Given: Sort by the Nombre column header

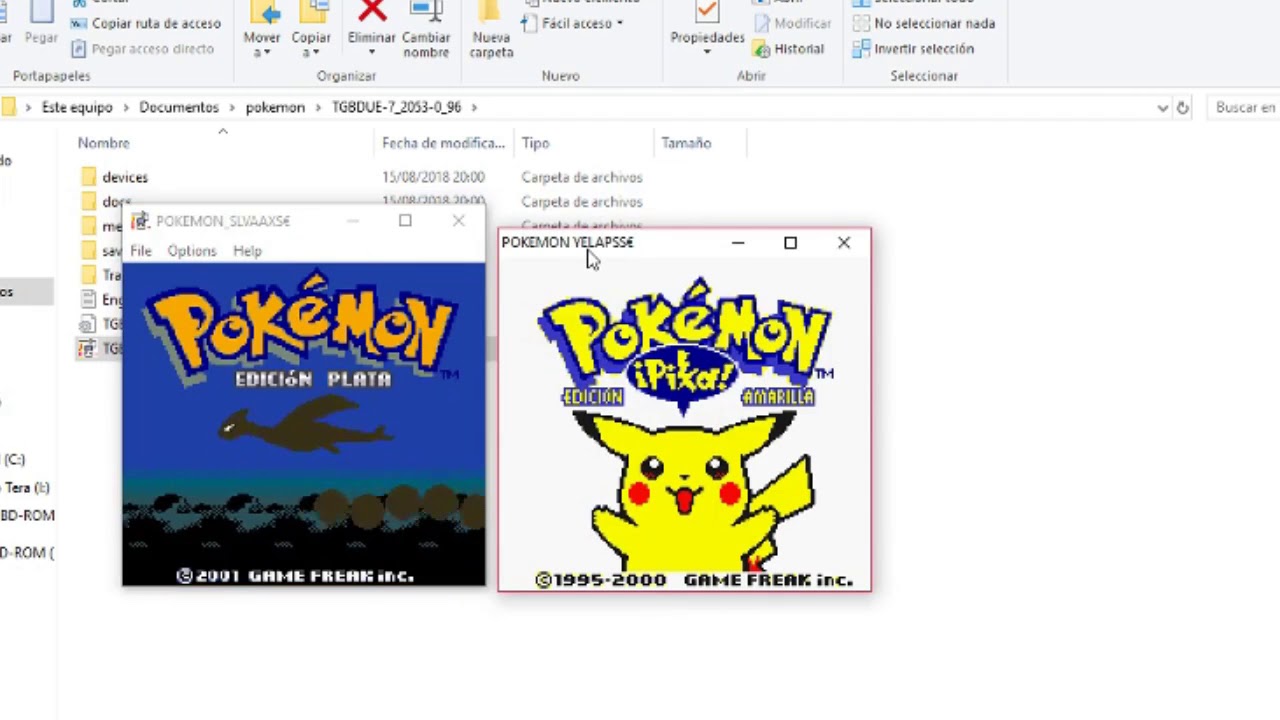Looking at the screenshot, I should point(104,143).
